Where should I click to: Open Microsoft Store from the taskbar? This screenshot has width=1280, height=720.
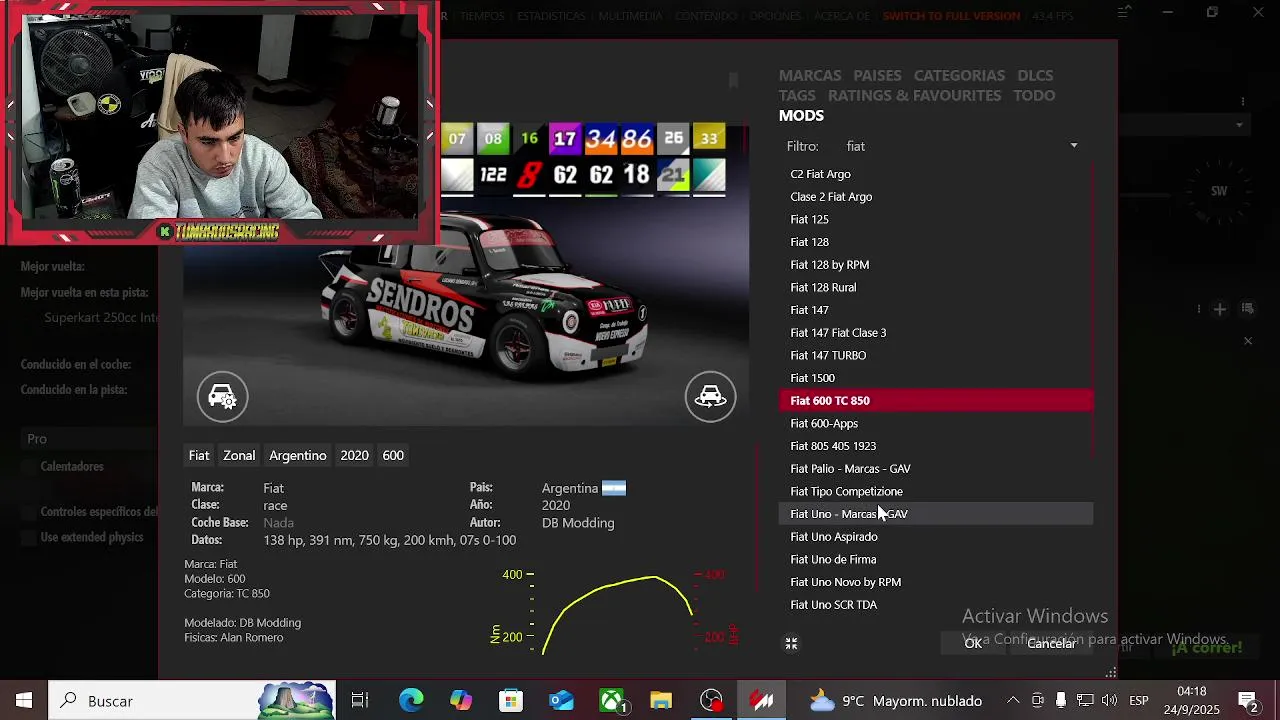(x=511, y=701)
